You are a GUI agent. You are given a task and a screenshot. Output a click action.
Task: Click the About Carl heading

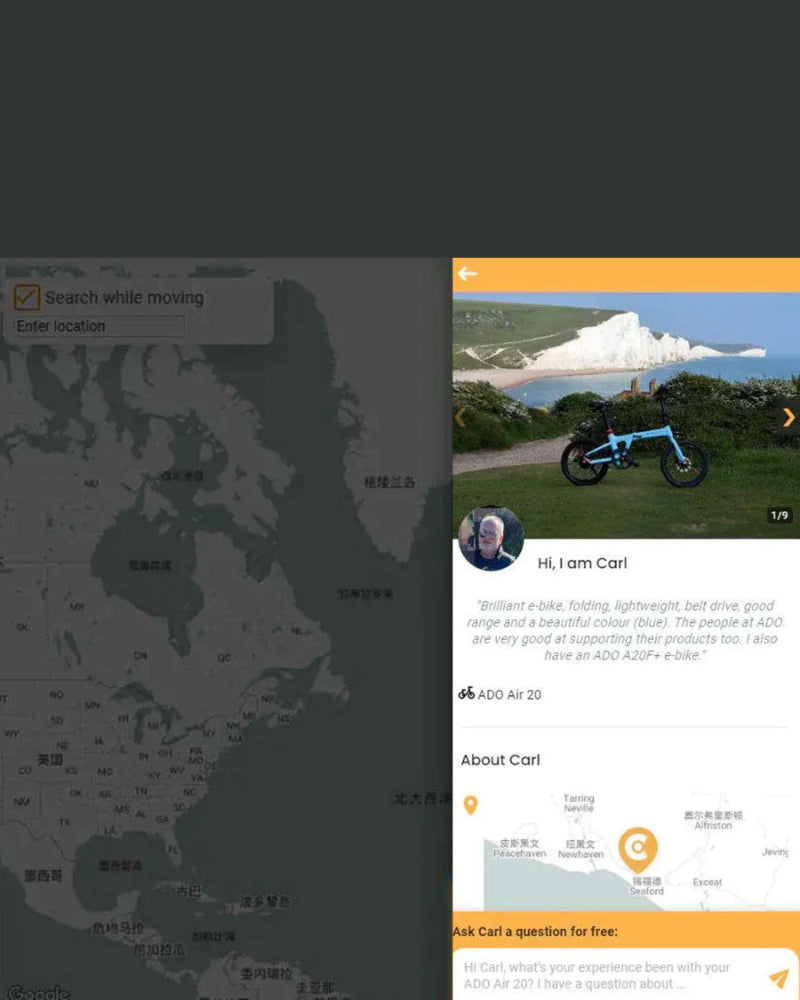[x=500, y=760]
